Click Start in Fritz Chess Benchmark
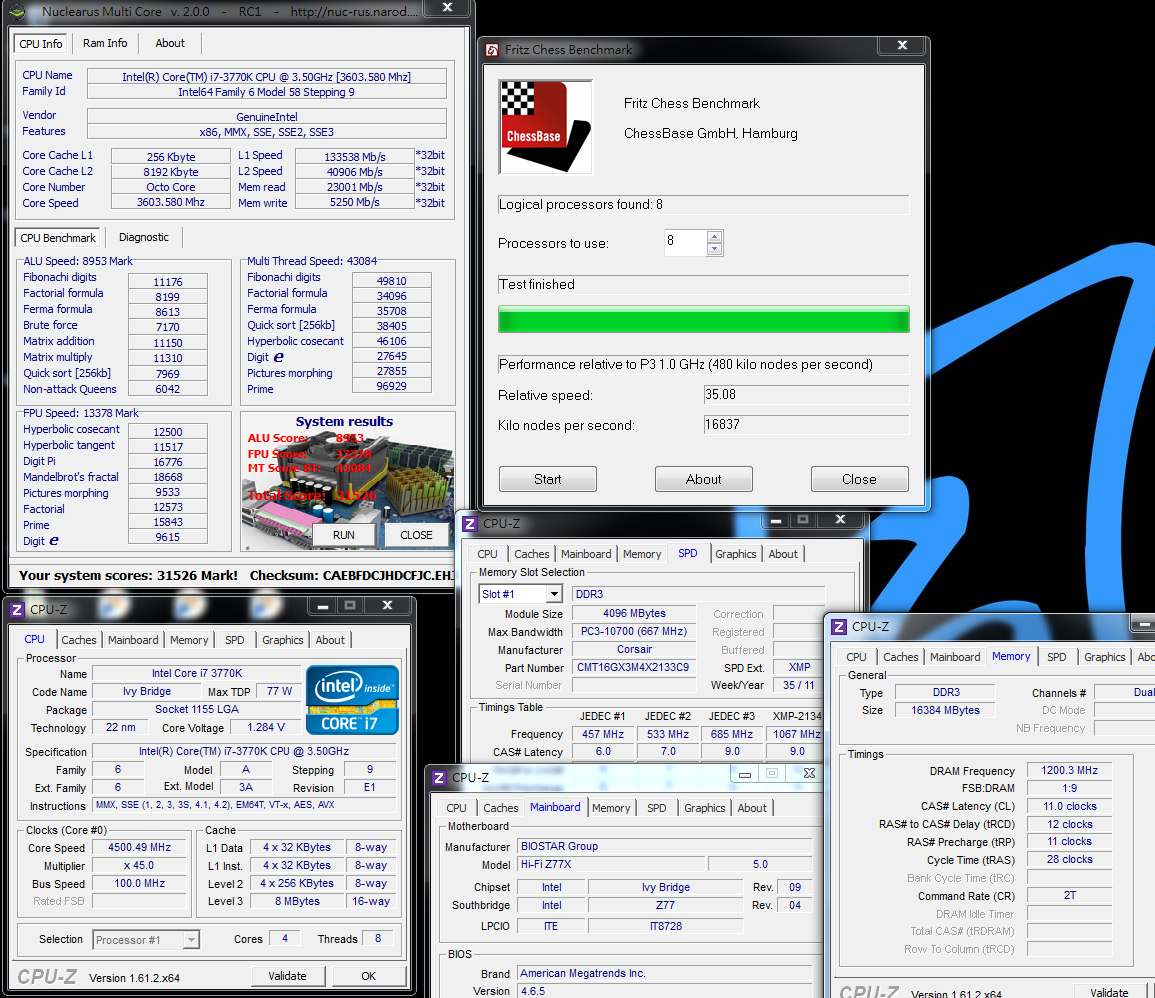The height and width of the screenshot is (998, 1155). (x=547, y=479)
